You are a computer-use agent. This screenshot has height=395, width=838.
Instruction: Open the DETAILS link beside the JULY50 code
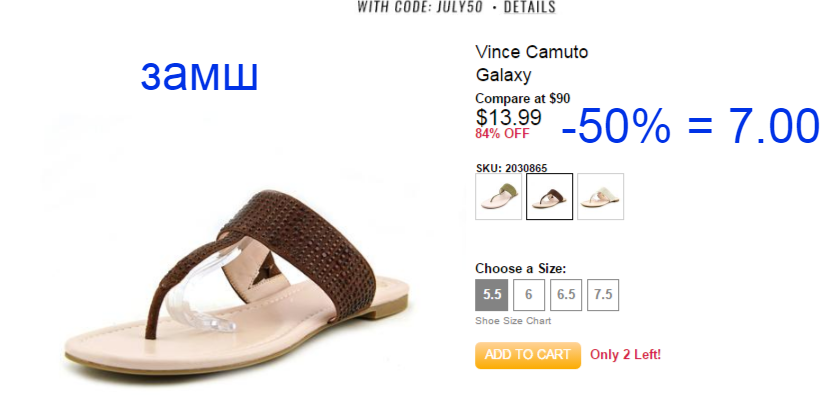(530, 7)
